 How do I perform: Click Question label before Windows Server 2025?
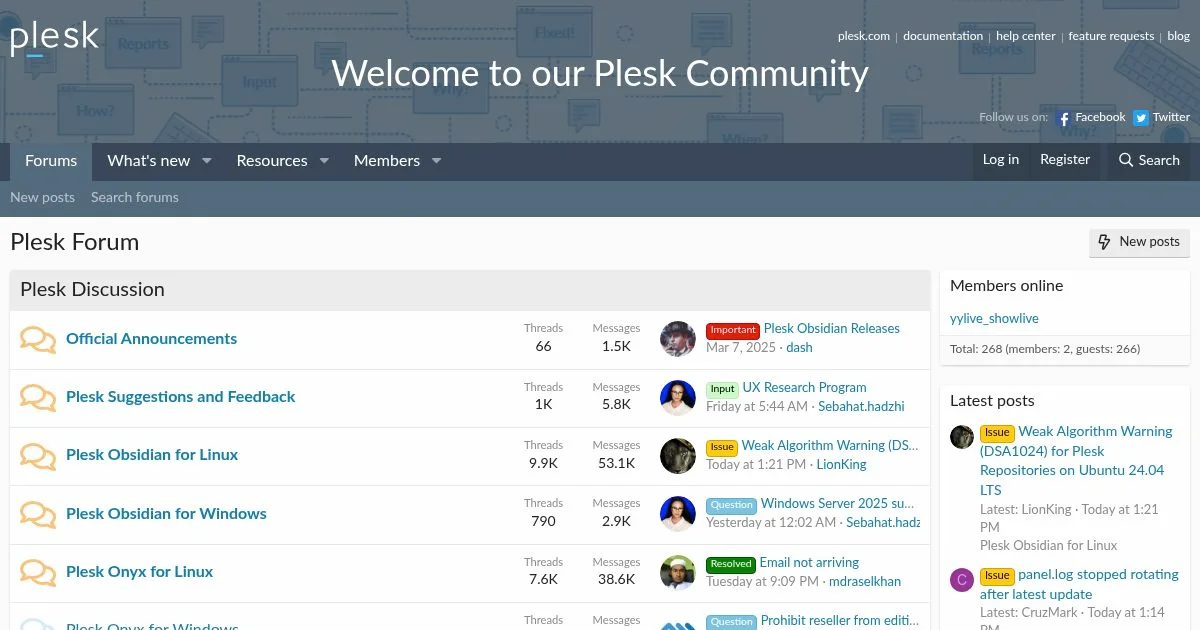[x=731, y=505]
